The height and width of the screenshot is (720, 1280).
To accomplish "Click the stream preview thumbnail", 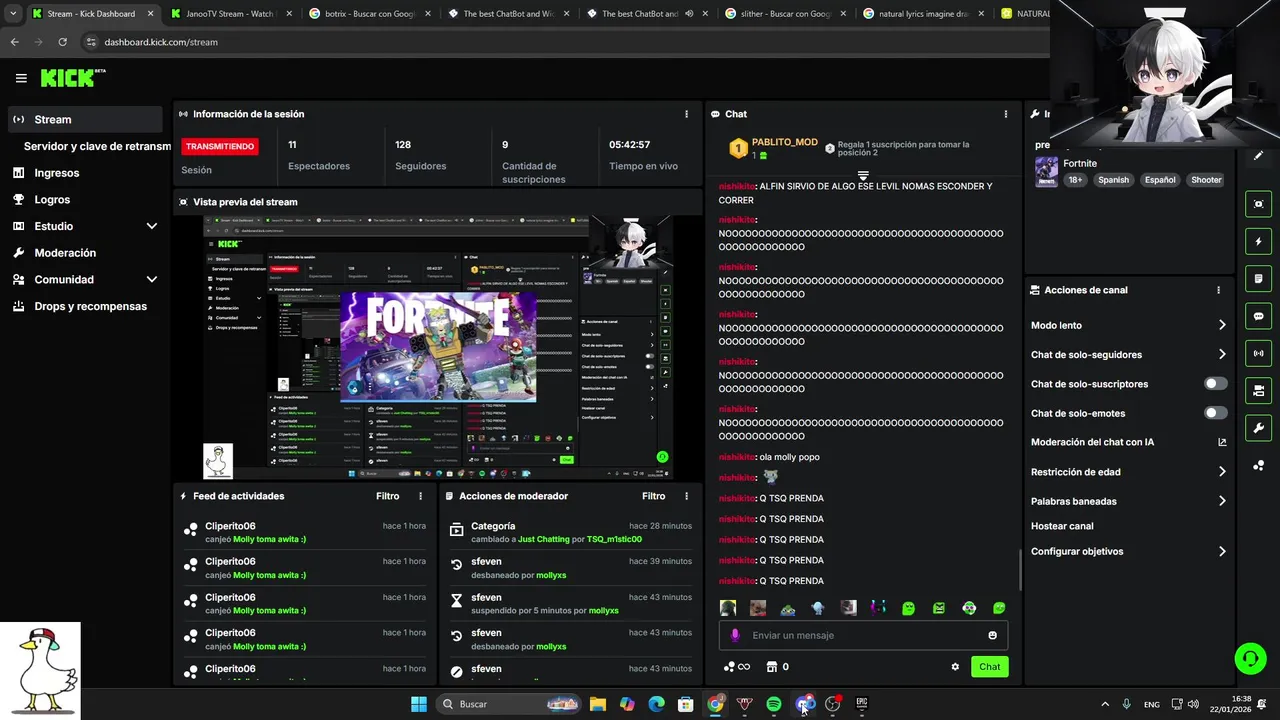I will 437,348.
